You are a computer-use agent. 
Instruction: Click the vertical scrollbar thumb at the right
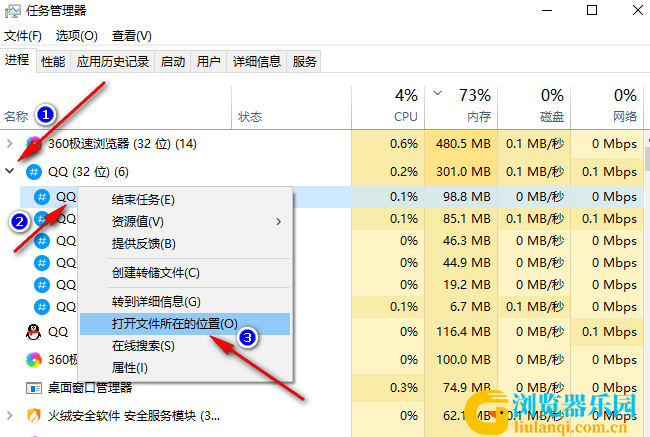point(647,159)
